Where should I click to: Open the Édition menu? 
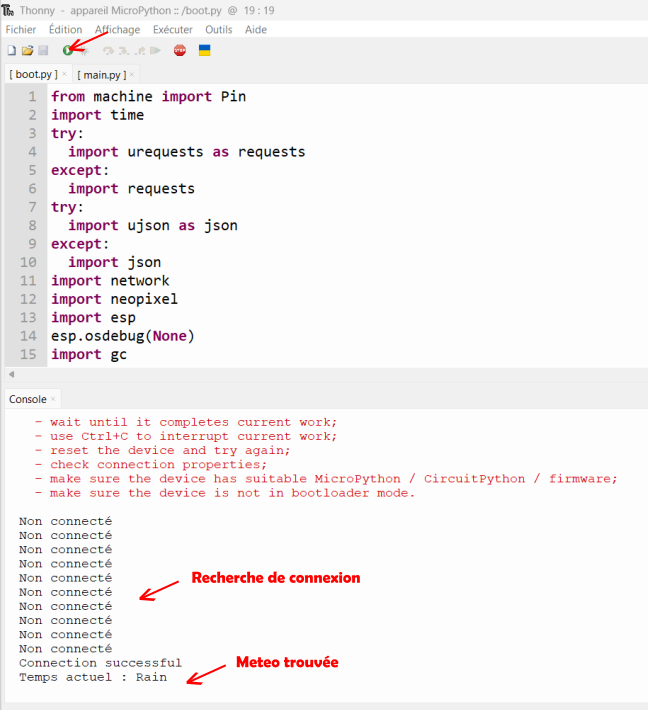[65, 30]
